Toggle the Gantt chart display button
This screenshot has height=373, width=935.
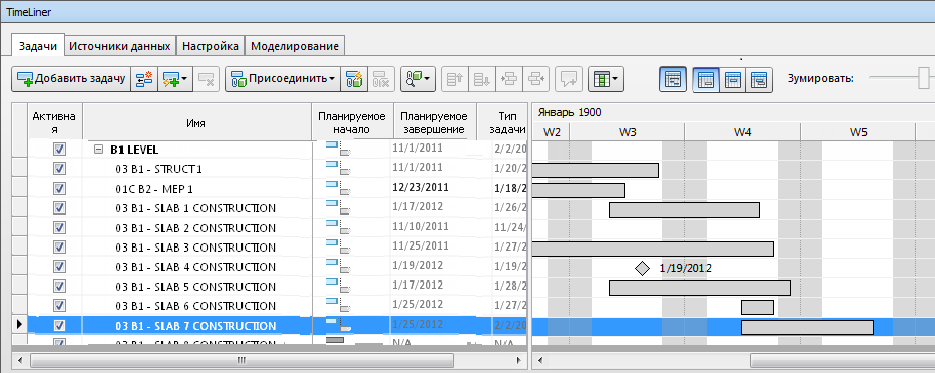pyautogui.click(x=673, y=79)
